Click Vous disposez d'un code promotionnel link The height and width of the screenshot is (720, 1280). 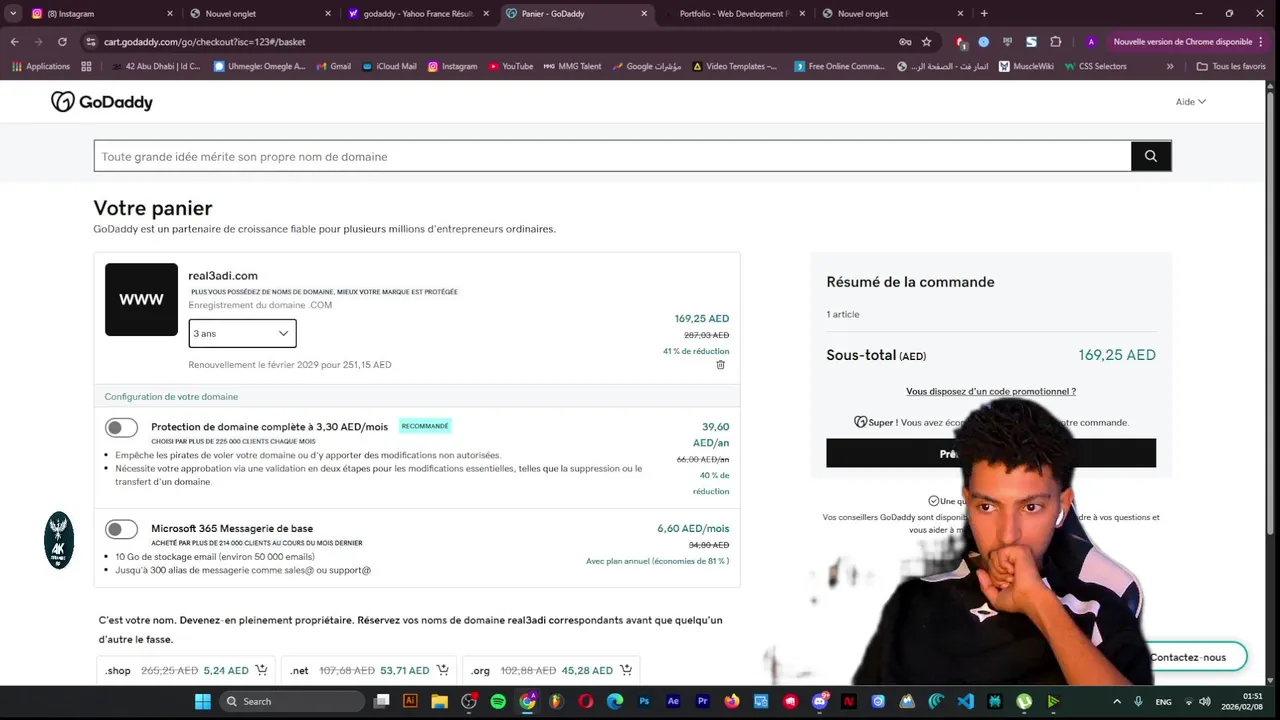(991, 392)
